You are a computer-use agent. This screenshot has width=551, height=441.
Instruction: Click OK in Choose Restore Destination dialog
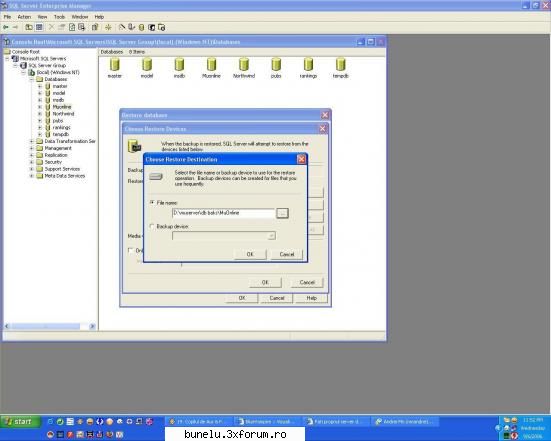tap(250, 254)
